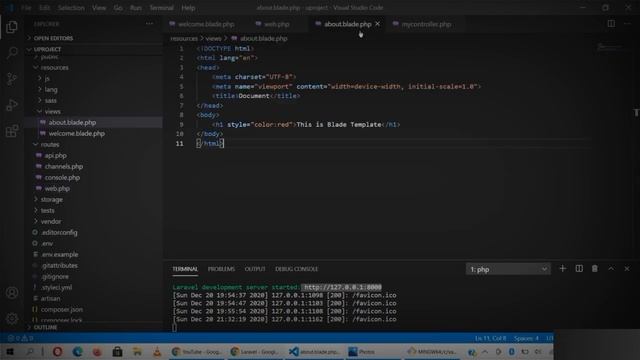
Task: Click views breadcrumb segment
Action: (x=213, y=38)
